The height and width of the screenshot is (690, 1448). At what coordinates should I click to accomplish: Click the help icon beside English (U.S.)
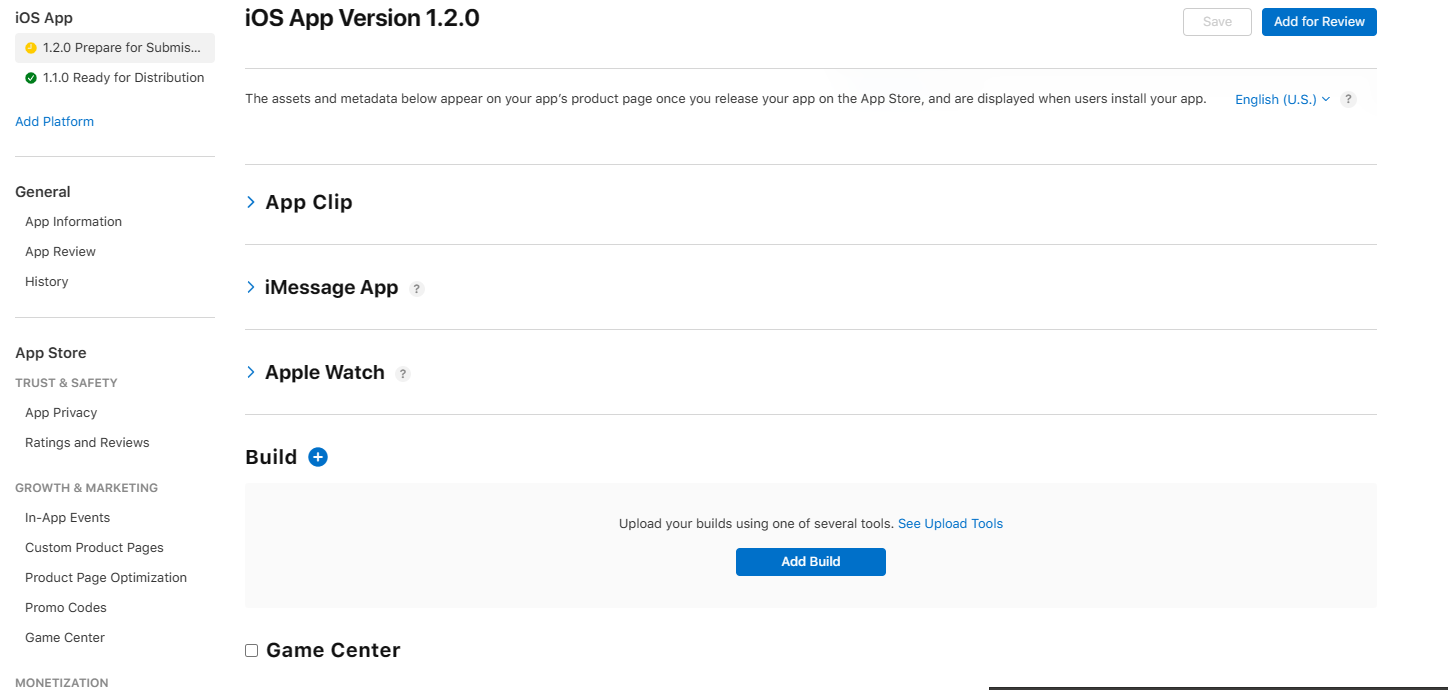coord(1348,99)
